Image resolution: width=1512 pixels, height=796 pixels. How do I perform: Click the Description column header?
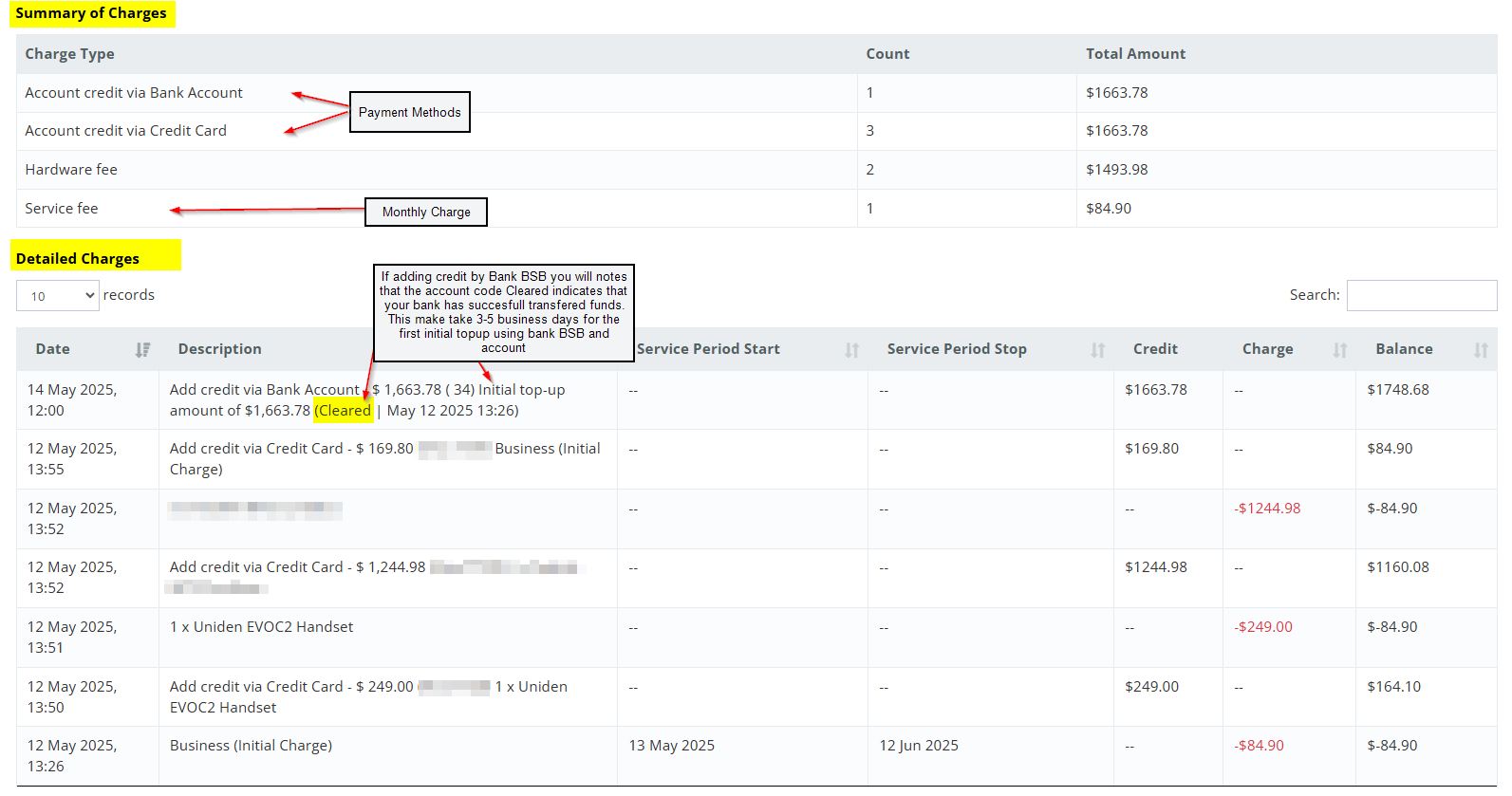pyautogui.click(x=219, y=349)
